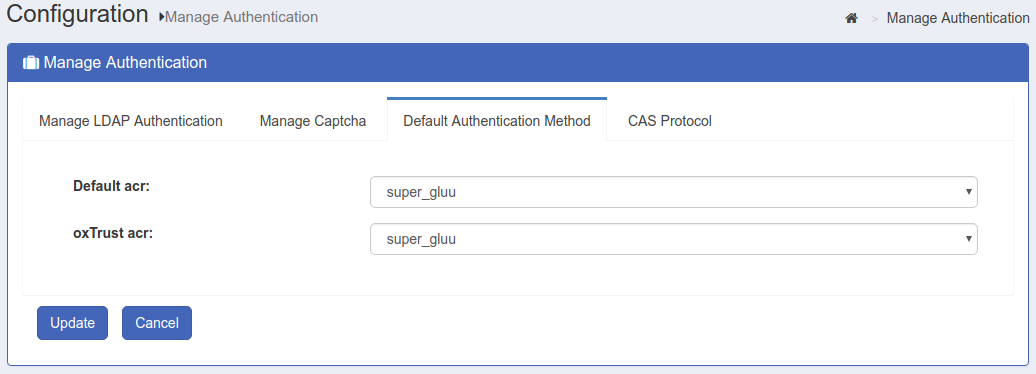Viewport: 1036px width, 374px height.
Task: Open the Default acr dropdown
Action: (673, 192)
